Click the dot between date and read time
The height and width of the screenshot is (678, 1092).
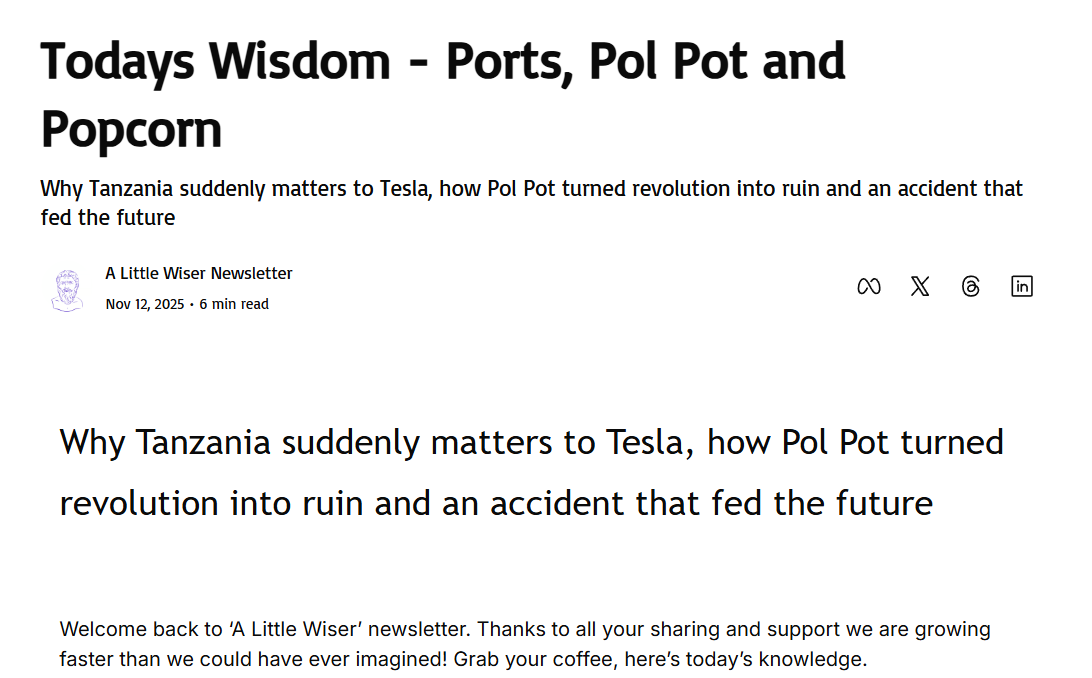[x=191, y=304]
